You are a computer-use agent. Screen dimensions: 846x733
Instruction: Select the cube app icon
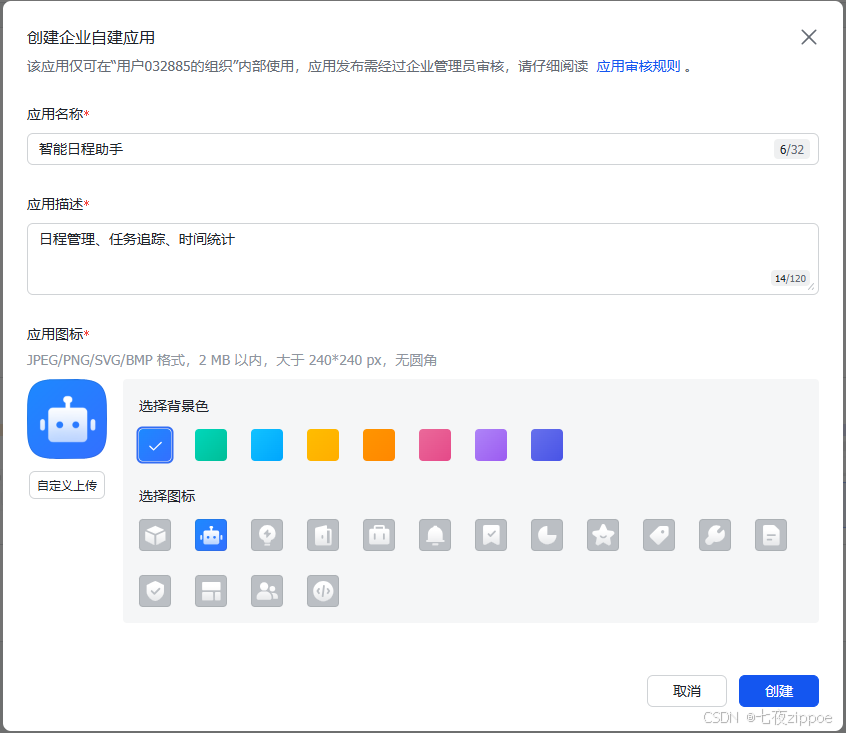[x=155, y=535]
